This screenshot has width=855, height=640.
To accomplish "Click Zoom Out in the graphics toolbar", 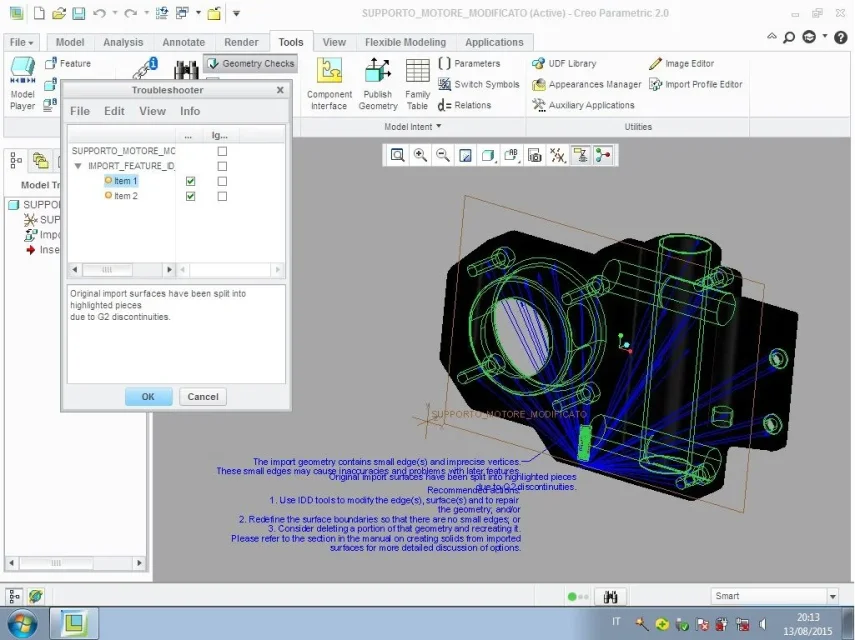I will click(443, 155).
